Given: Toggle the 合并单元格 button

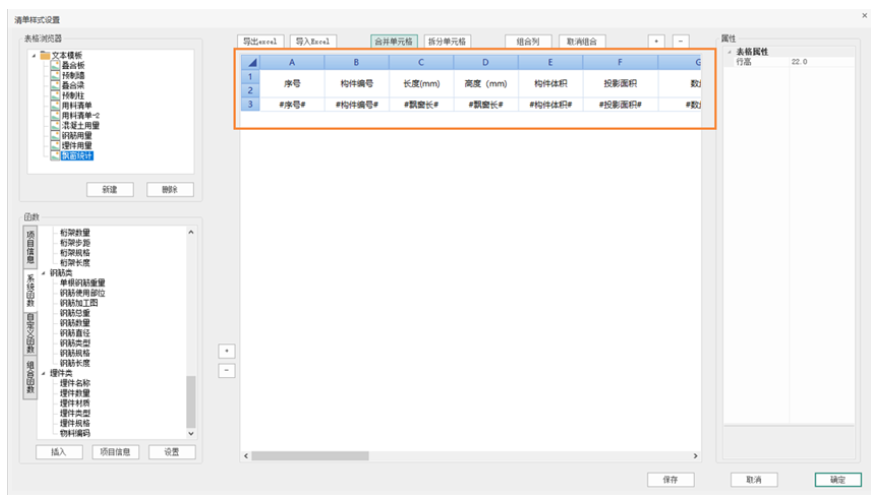Looking at the screenshot, I should tap(394, 41).
